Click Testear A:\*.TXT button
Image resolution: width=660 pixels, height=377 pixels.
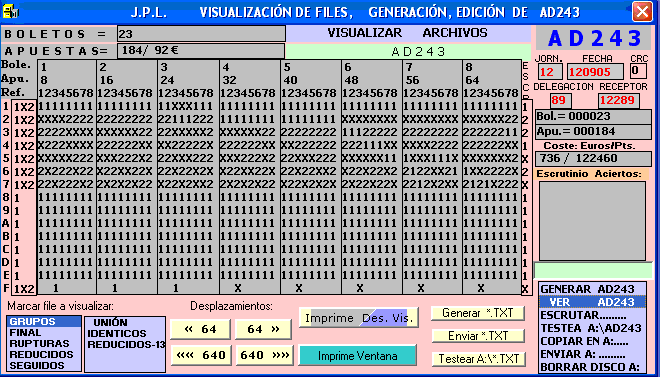click(479, 358)
